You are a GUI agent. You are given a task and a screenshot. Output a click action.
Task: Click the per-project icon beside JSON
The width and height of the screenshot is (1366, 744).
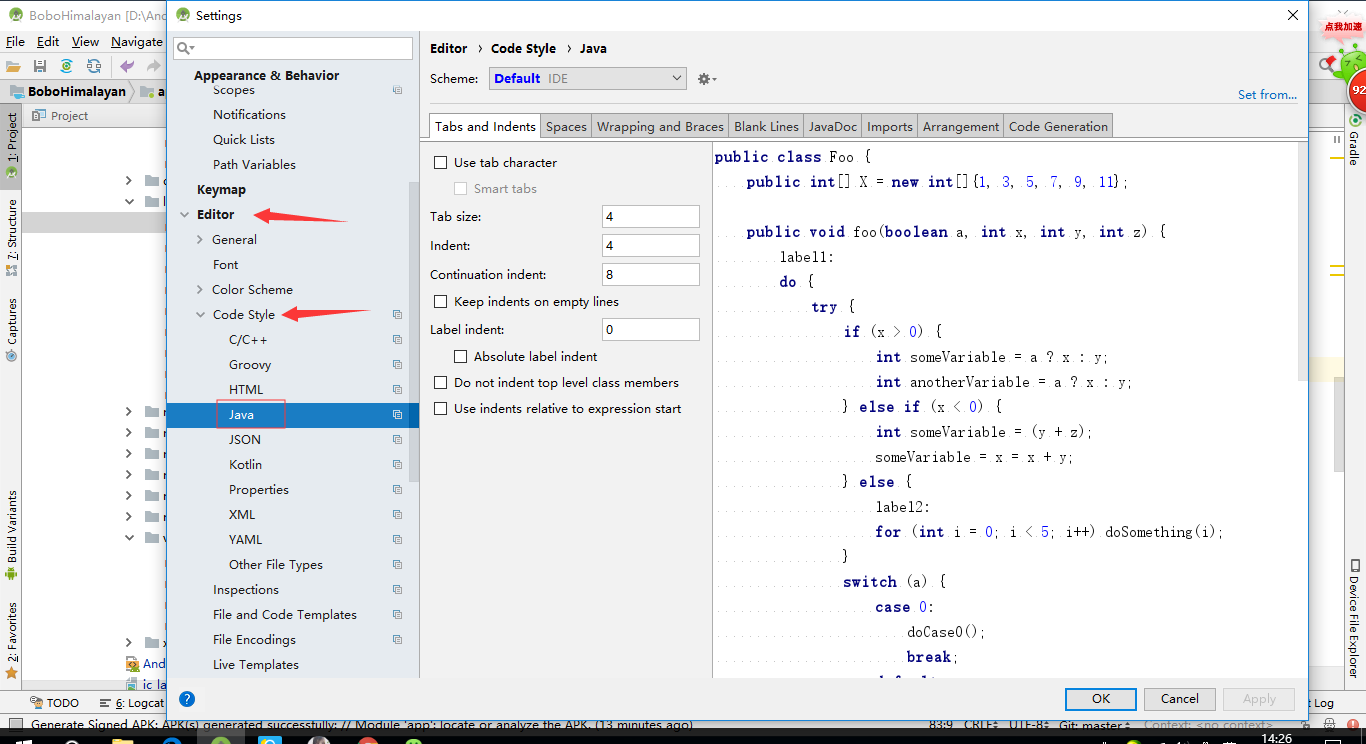pyautogui.click(x=397, y=440)
